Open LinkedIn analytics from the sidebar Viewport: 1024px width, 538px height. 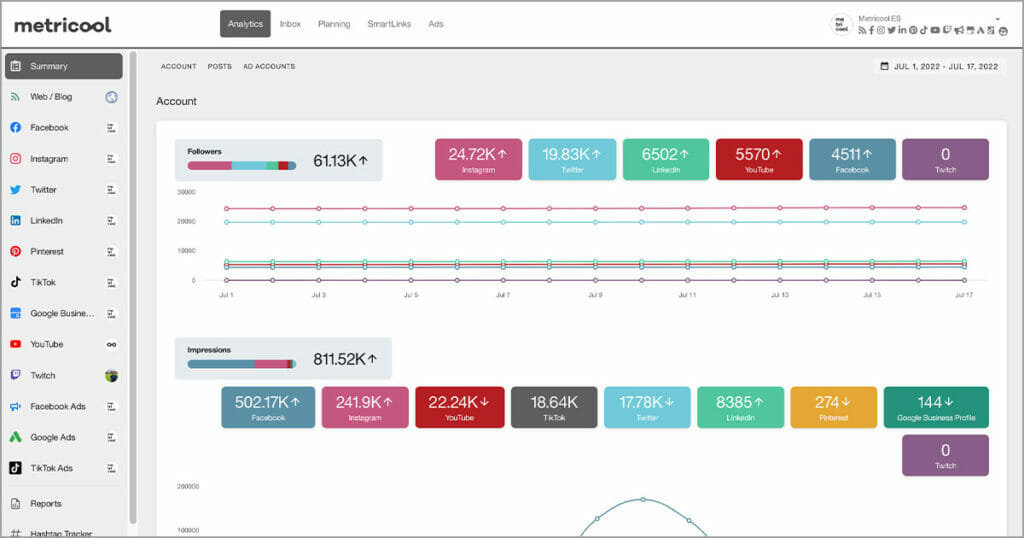click(46, 221)
